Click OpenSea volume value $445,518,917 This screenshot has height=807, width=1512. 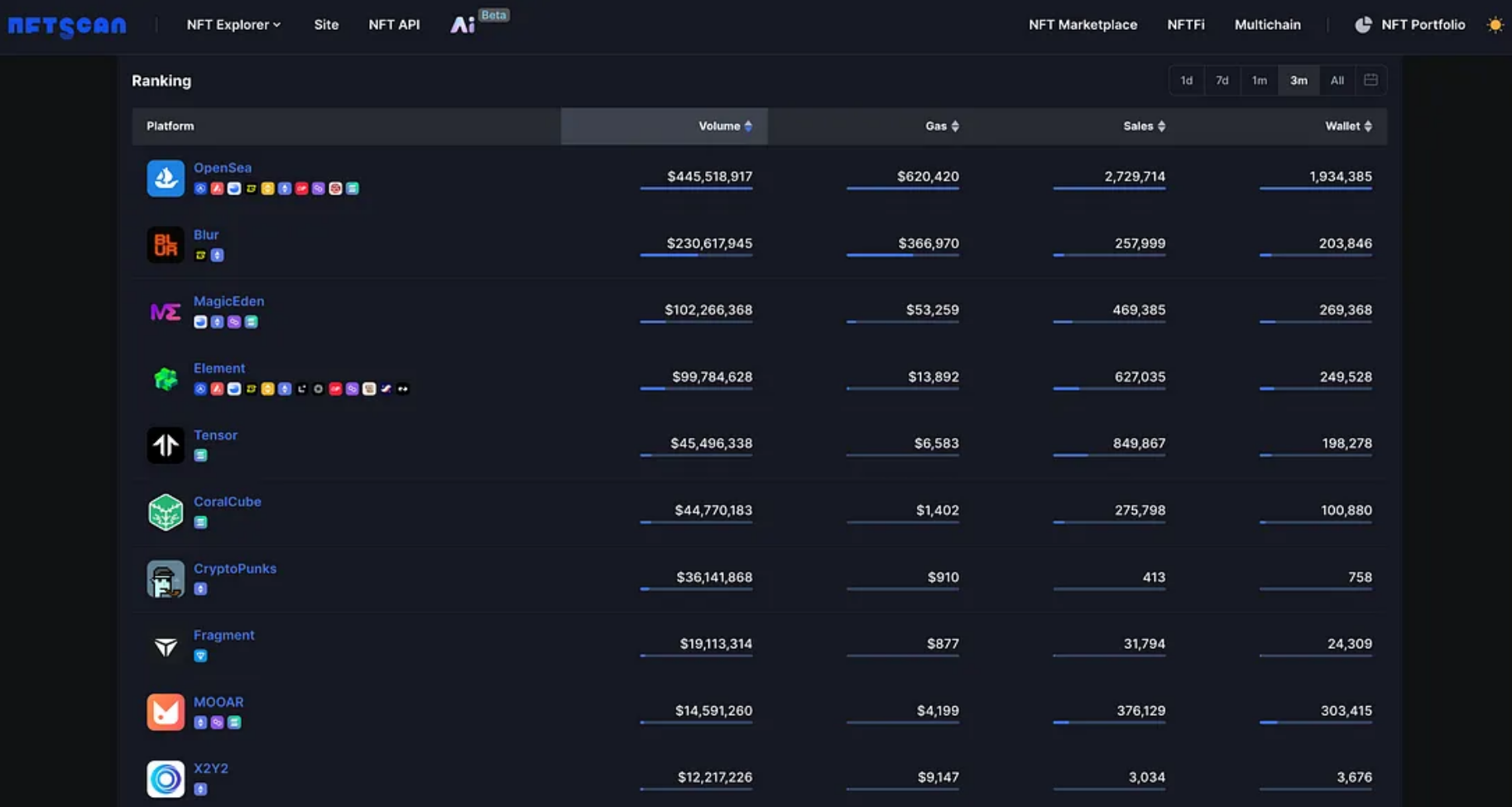[709, 176]
